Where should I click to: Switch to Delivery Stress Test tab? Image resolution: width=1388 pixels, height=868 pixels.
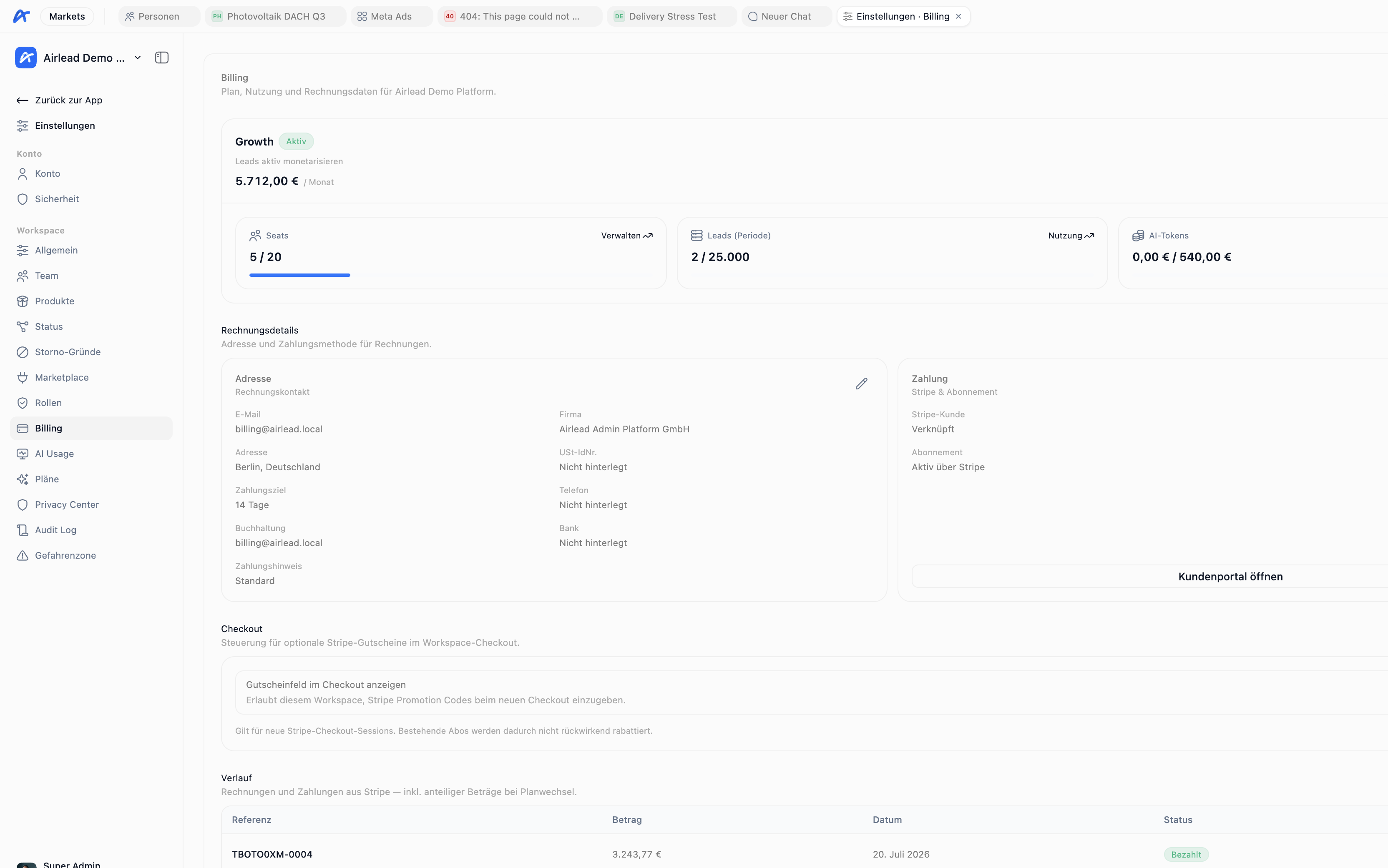click(672, 16)
